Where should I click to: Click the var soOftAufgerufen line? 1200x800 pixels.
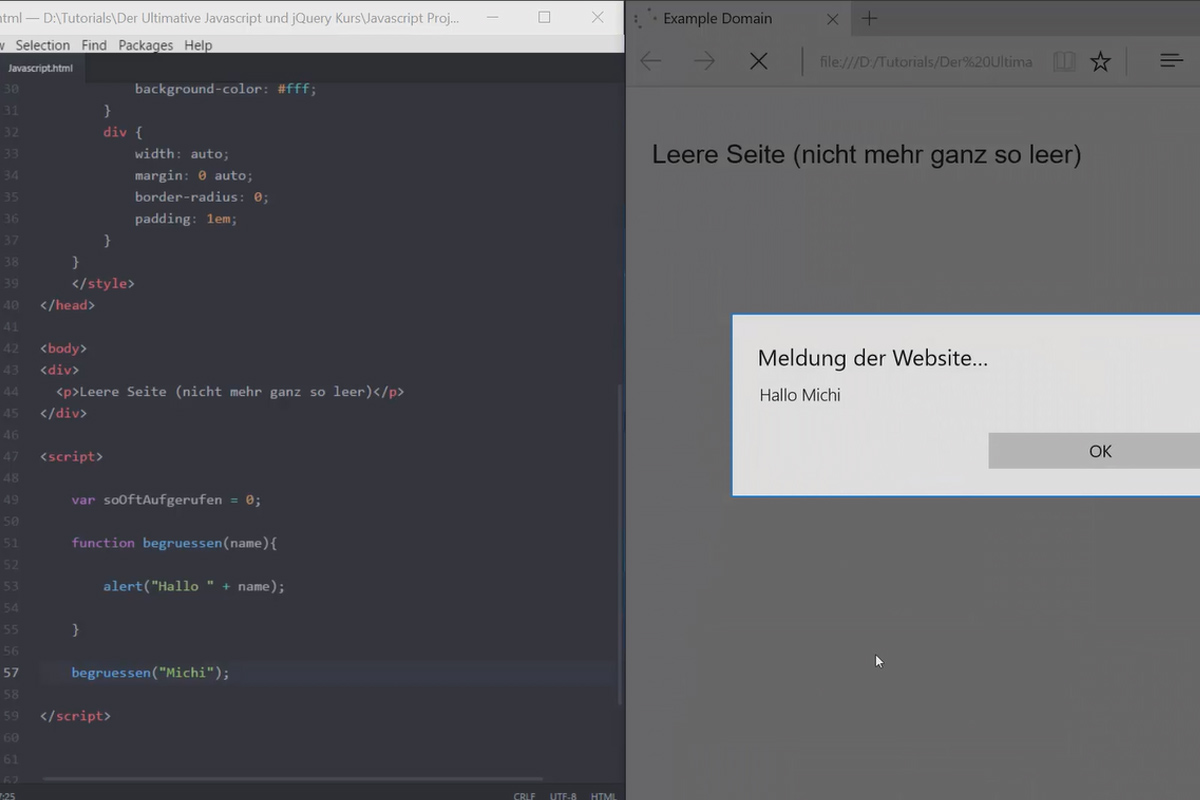coord(166,500)
